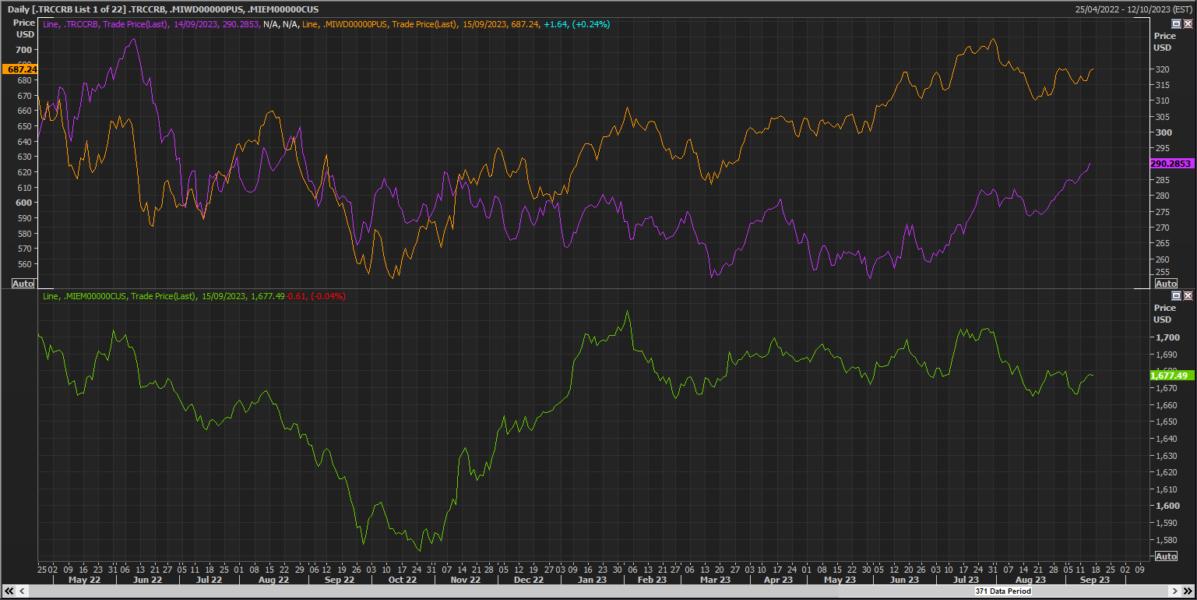This screenshot has height=600, width=1197.
Task: Maximize the lower .MIEM00000CUS chart panel
Action: pos(1176,295)
